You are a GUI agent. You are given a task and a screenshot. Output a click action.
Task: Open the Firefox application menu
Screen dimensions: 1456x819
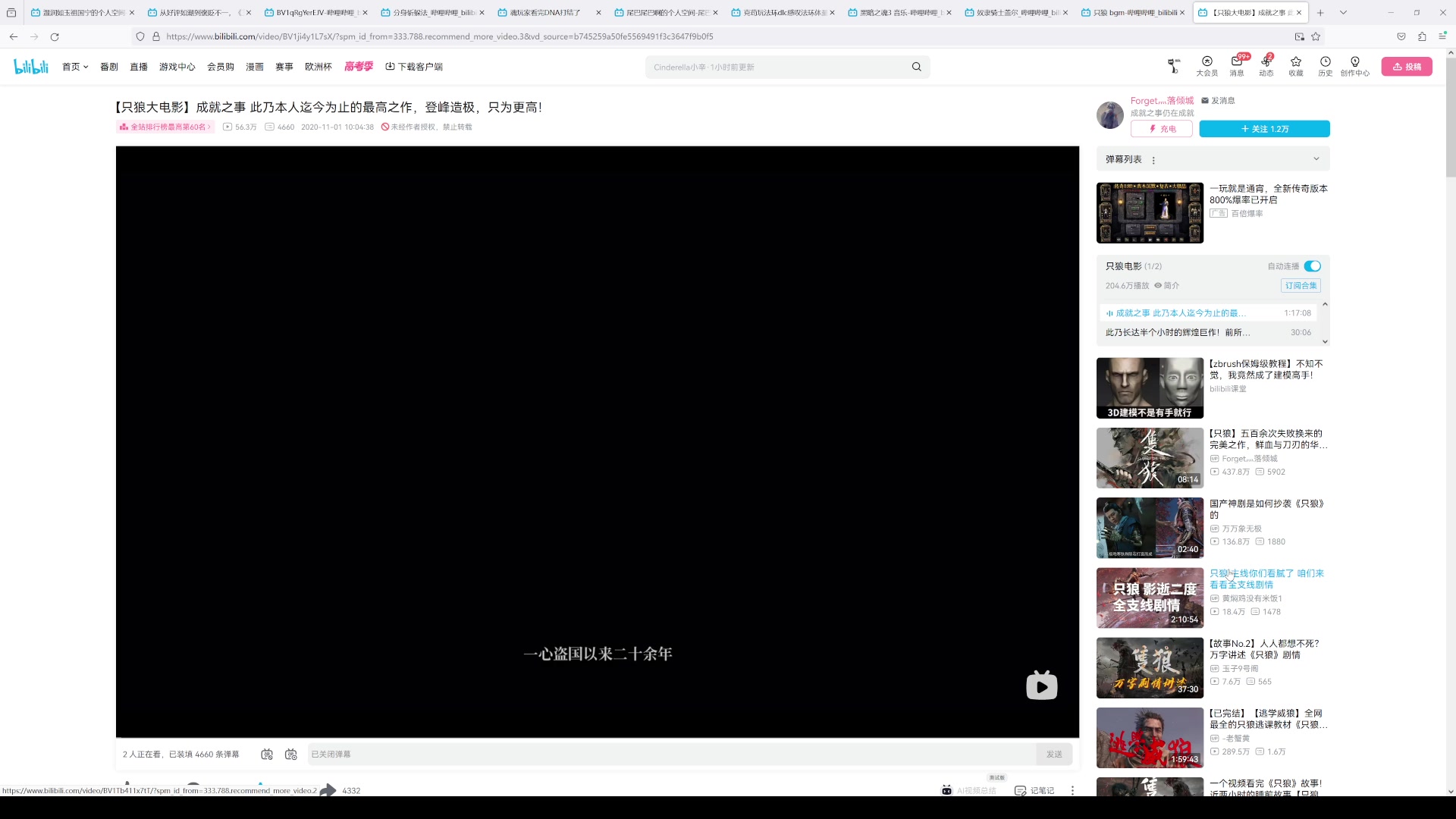coord(1442,36)
